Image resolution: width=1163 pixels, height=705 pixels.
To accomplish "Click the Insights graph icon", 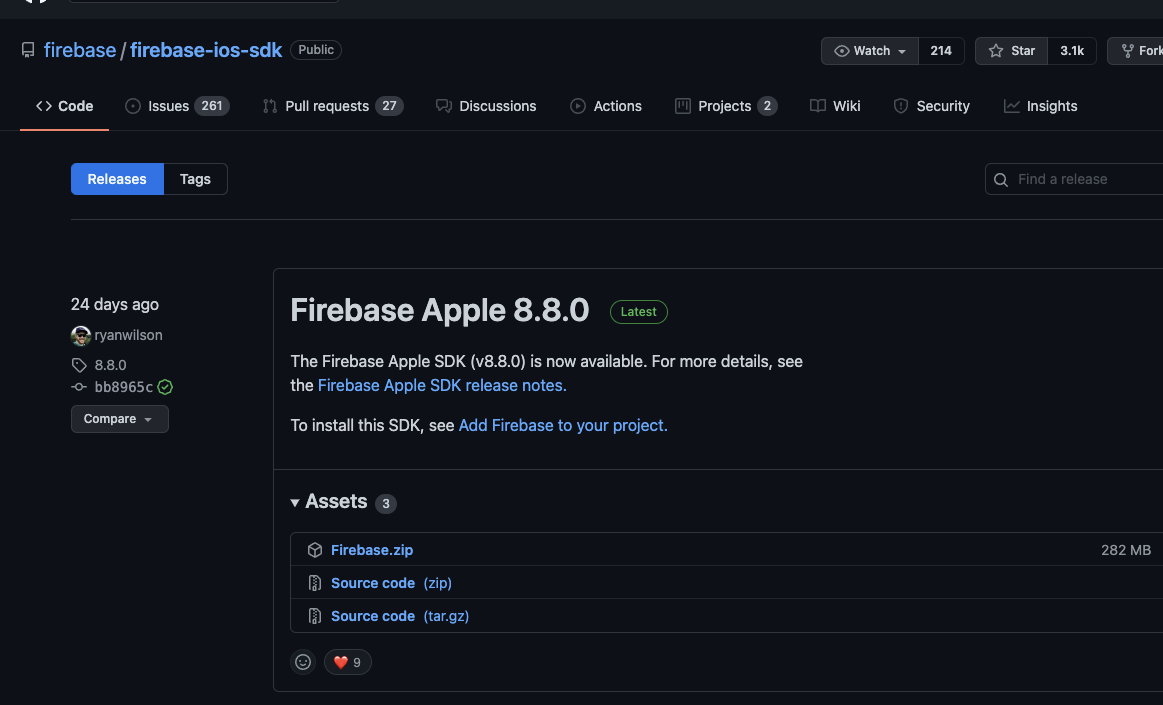I will [1012, 105].
